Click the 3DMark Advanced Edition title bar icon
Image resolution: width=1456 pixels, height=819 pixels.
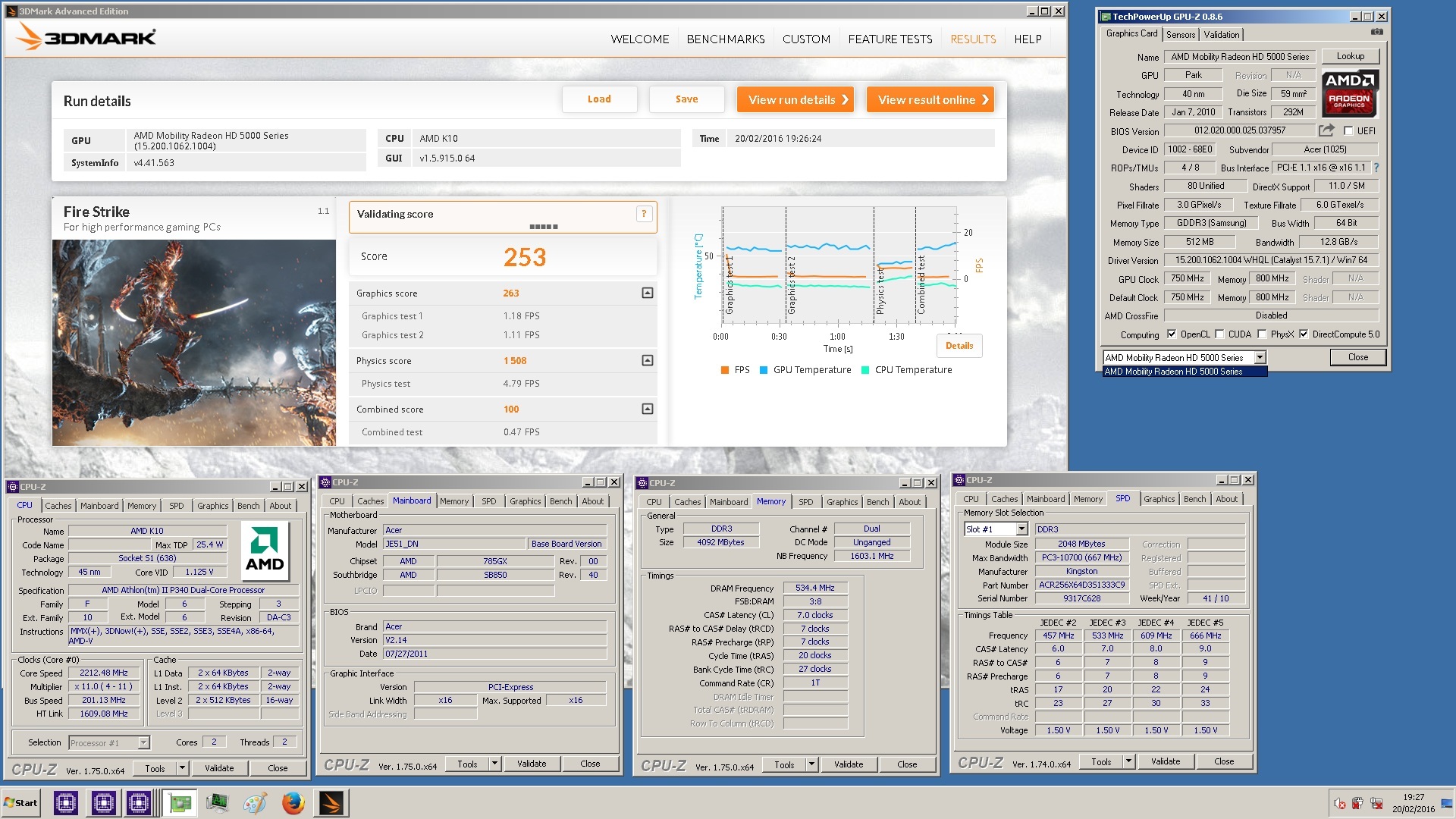point(11,11)
